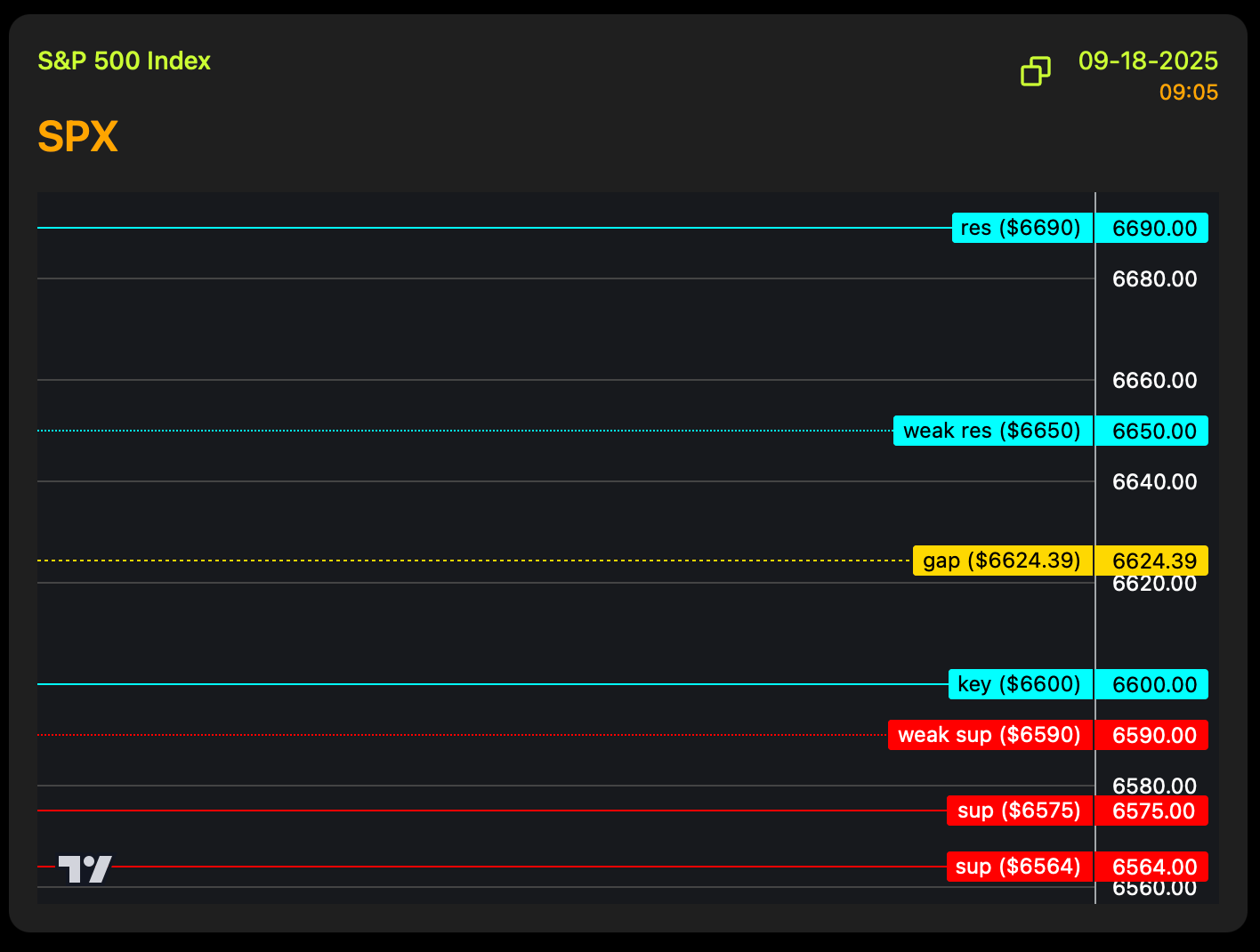Screen dimensions: 1260x952
Task: Click the 09:05 time text
Action: click(x=1189, y=93)
